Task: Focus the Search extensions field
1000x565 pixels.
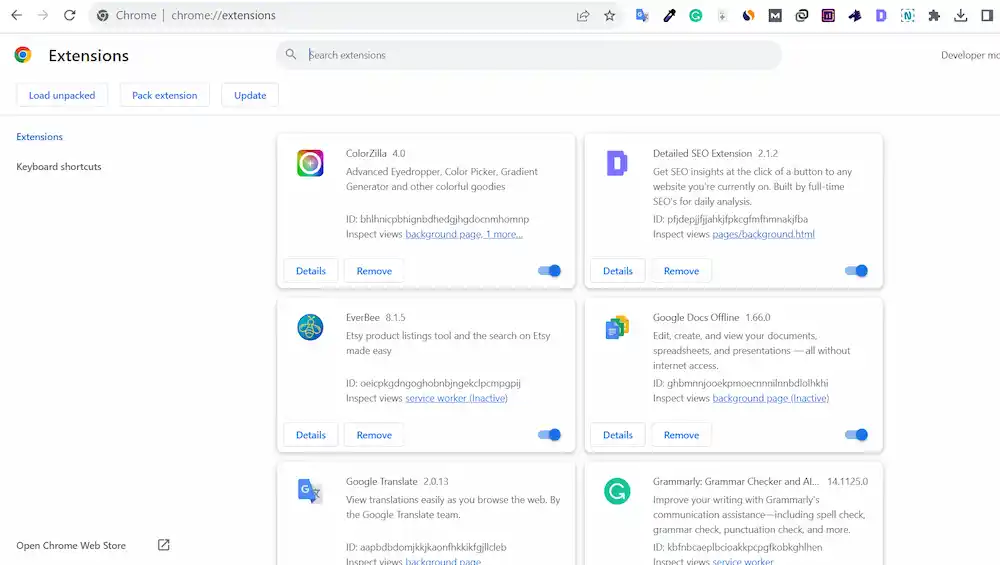Action: pyautogui.click(x=529, y=55)
